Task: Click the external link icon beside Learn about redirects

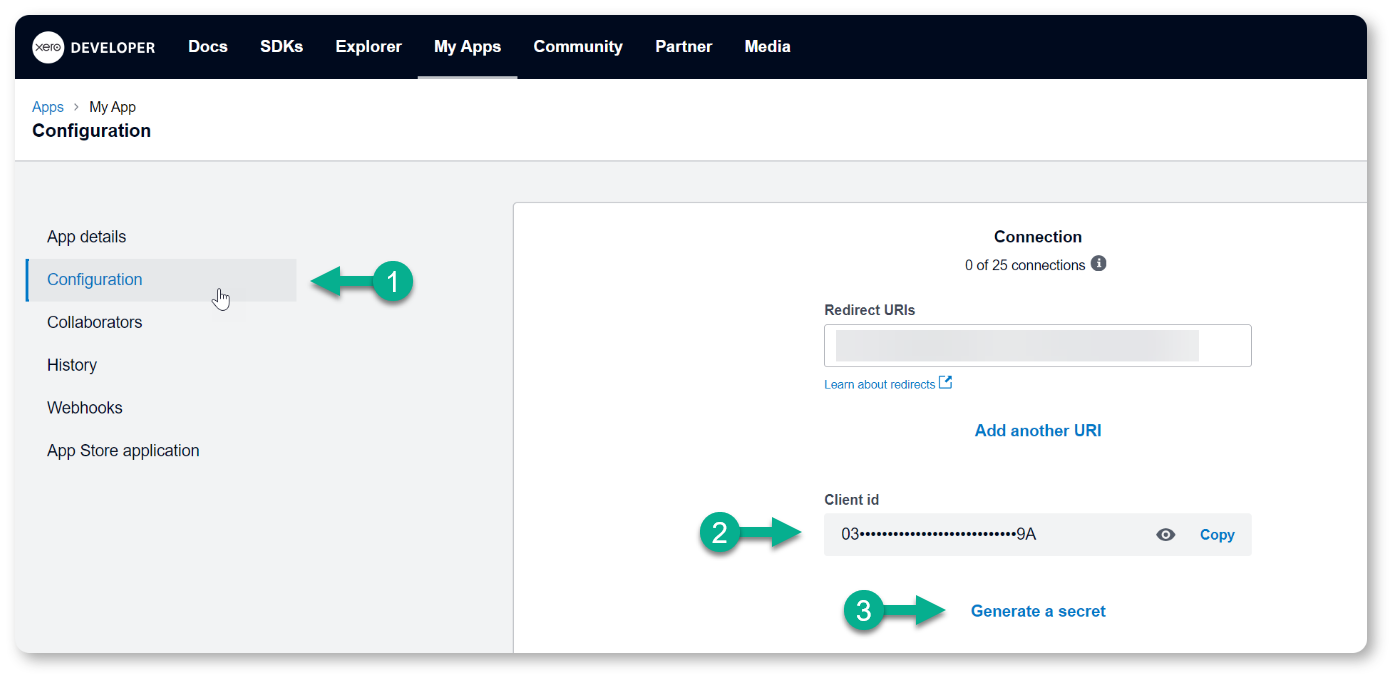Action: click(945, 383)
